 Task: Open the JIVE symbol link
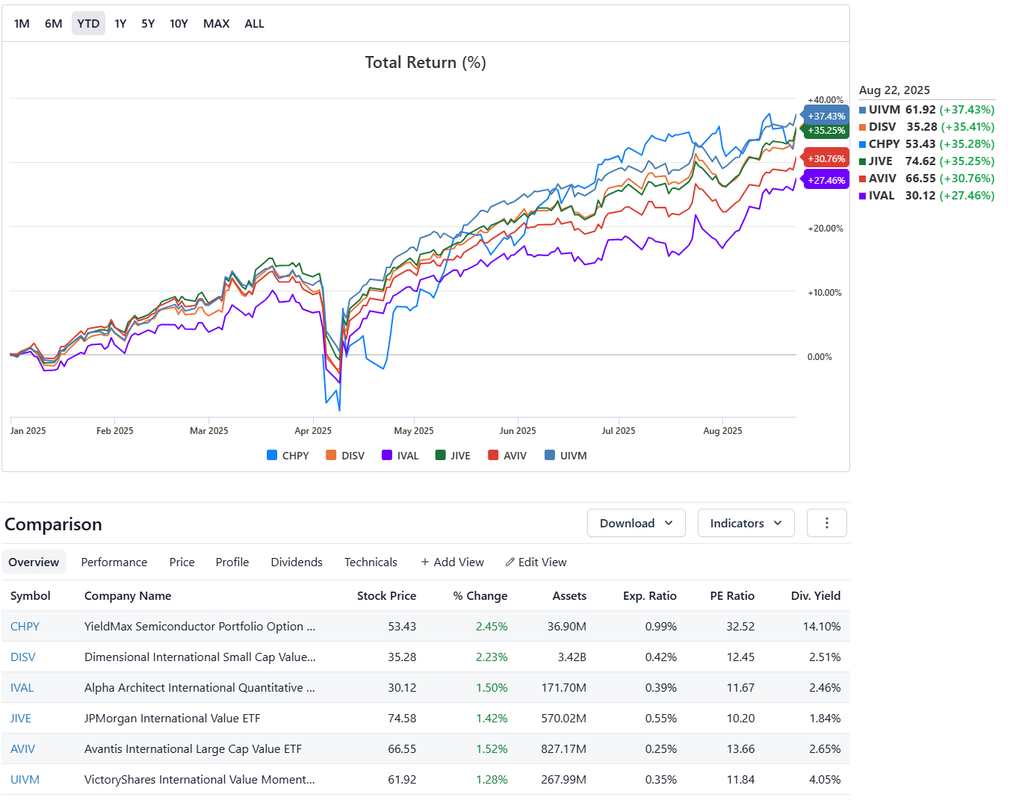click(x=20, y=718)
